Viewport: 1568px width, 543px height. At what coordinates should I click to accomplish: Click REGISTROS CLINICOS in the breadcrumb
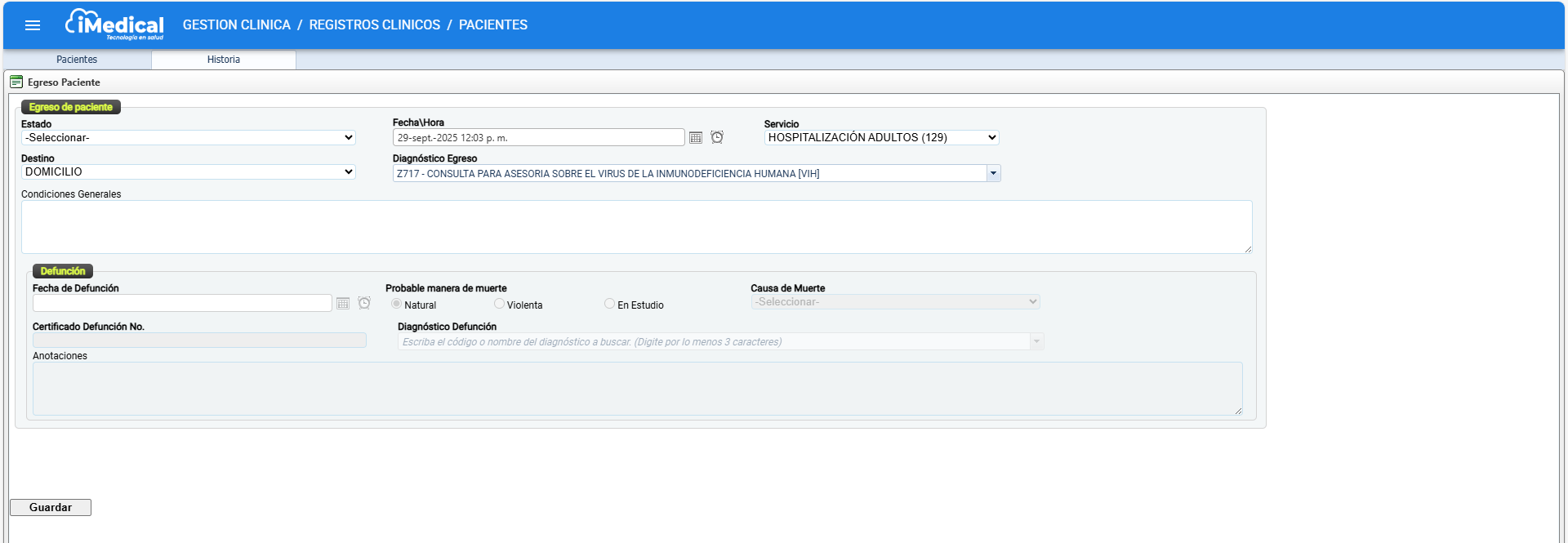374,25
